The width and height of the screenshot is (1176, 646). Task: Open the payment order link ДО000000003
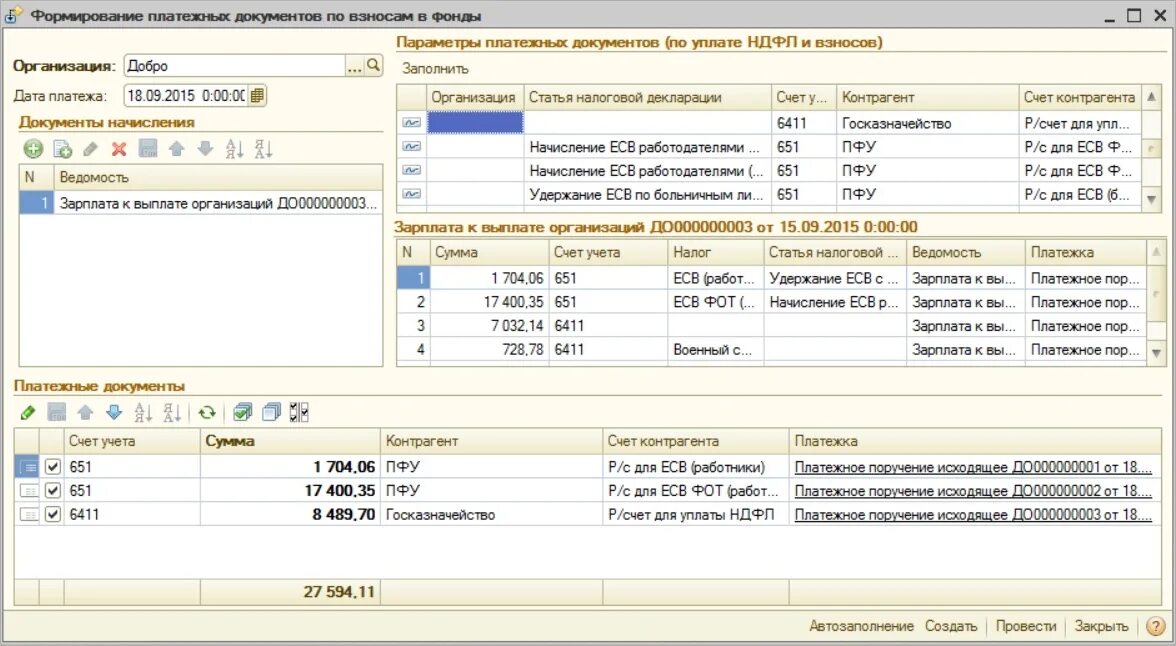[x=973, y=515]
